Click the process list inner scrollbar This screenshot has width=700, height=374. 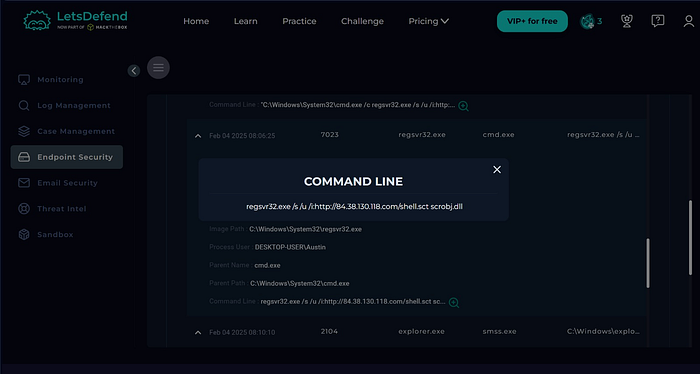point(648,263)
